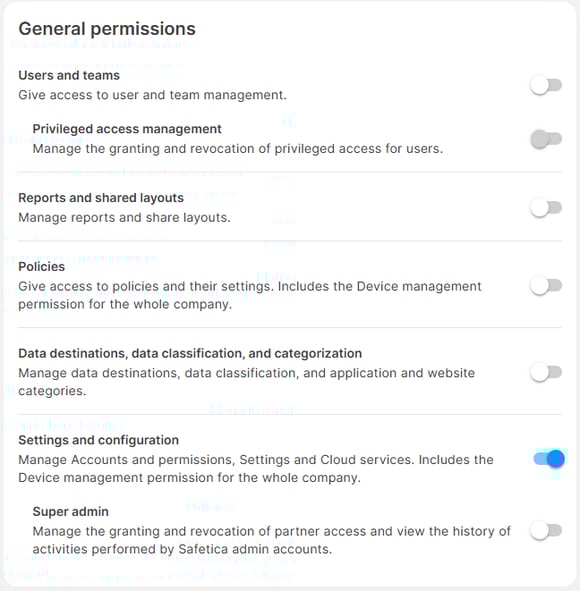Select the Policies section title
Image resolution: width=580 pixels, height=591 pixels.
41,267
